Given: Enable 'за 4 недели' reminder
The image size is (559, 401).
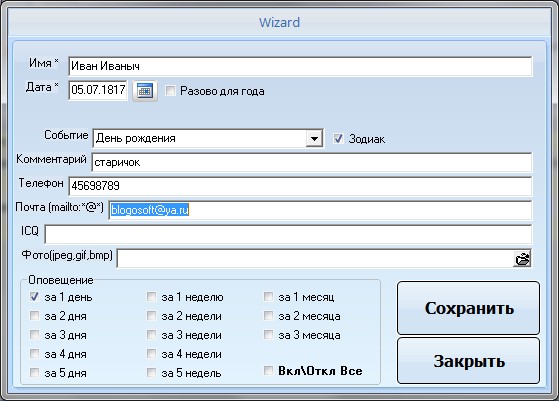Looking at the screenshot, I should click(x=152, y=354).
